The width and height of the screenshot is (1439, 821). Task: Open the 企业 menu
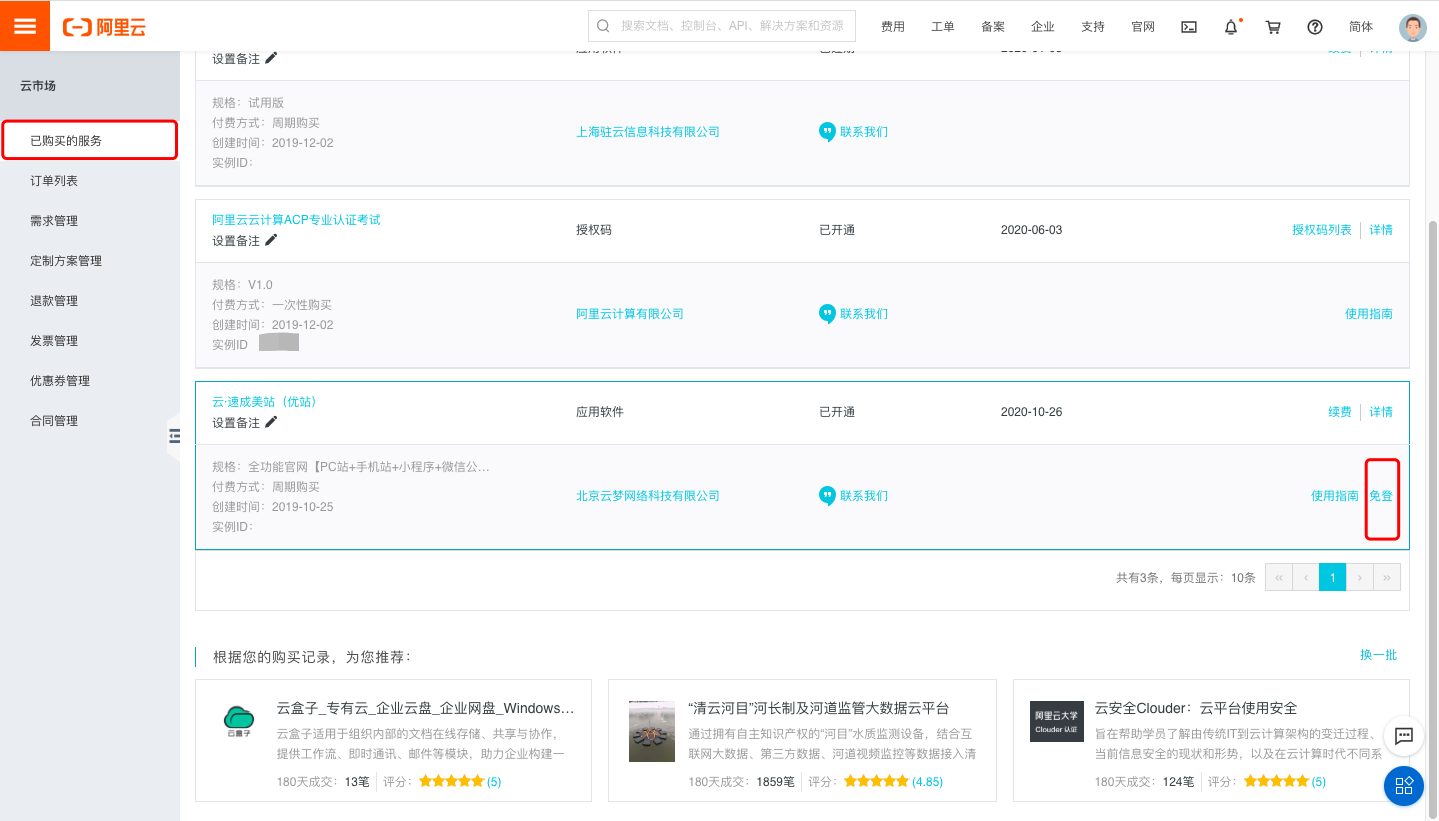click(x=1043, y=27)
